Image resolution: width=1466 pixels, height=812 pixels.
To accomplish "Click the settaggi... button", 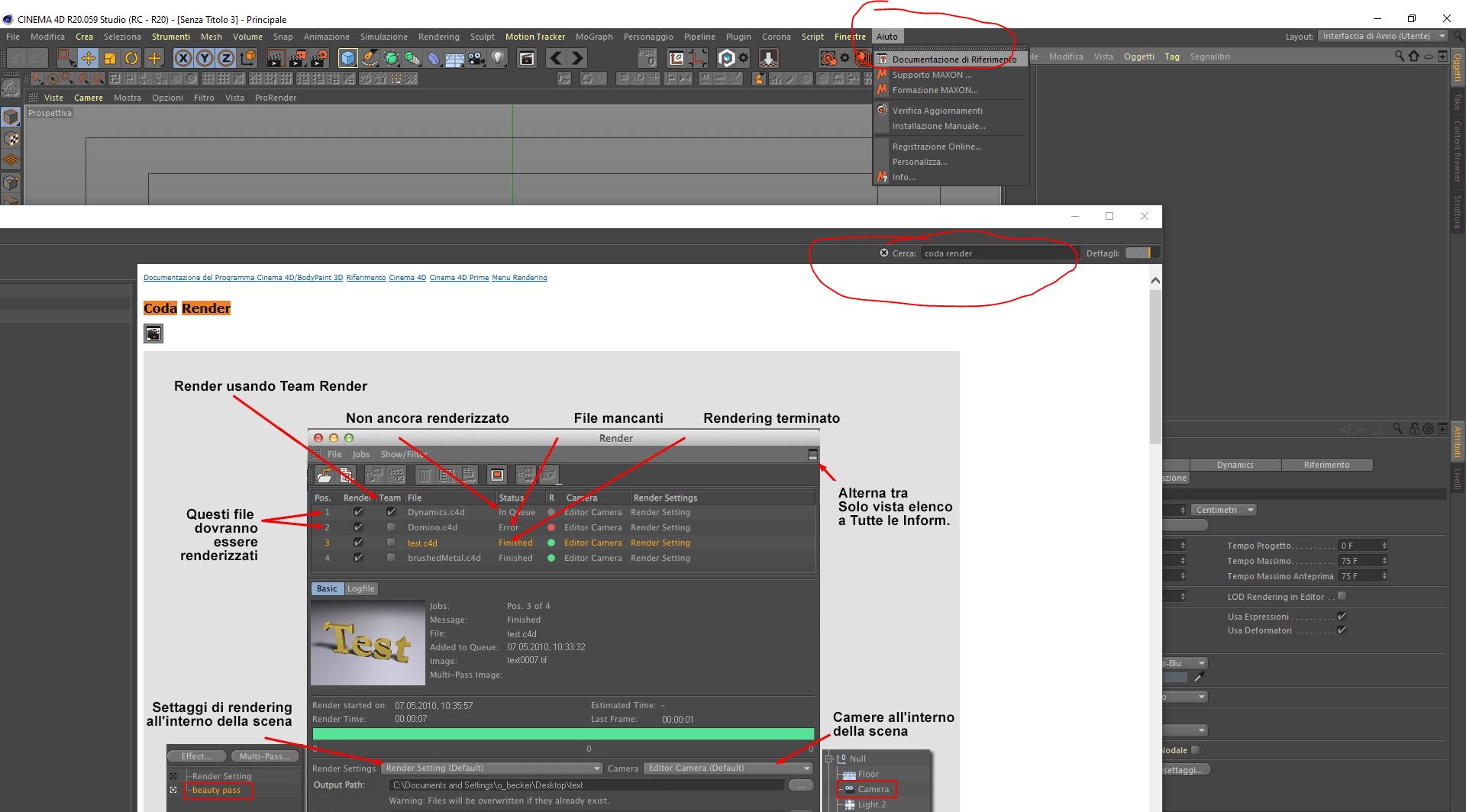I will (x=1185, y=770).
